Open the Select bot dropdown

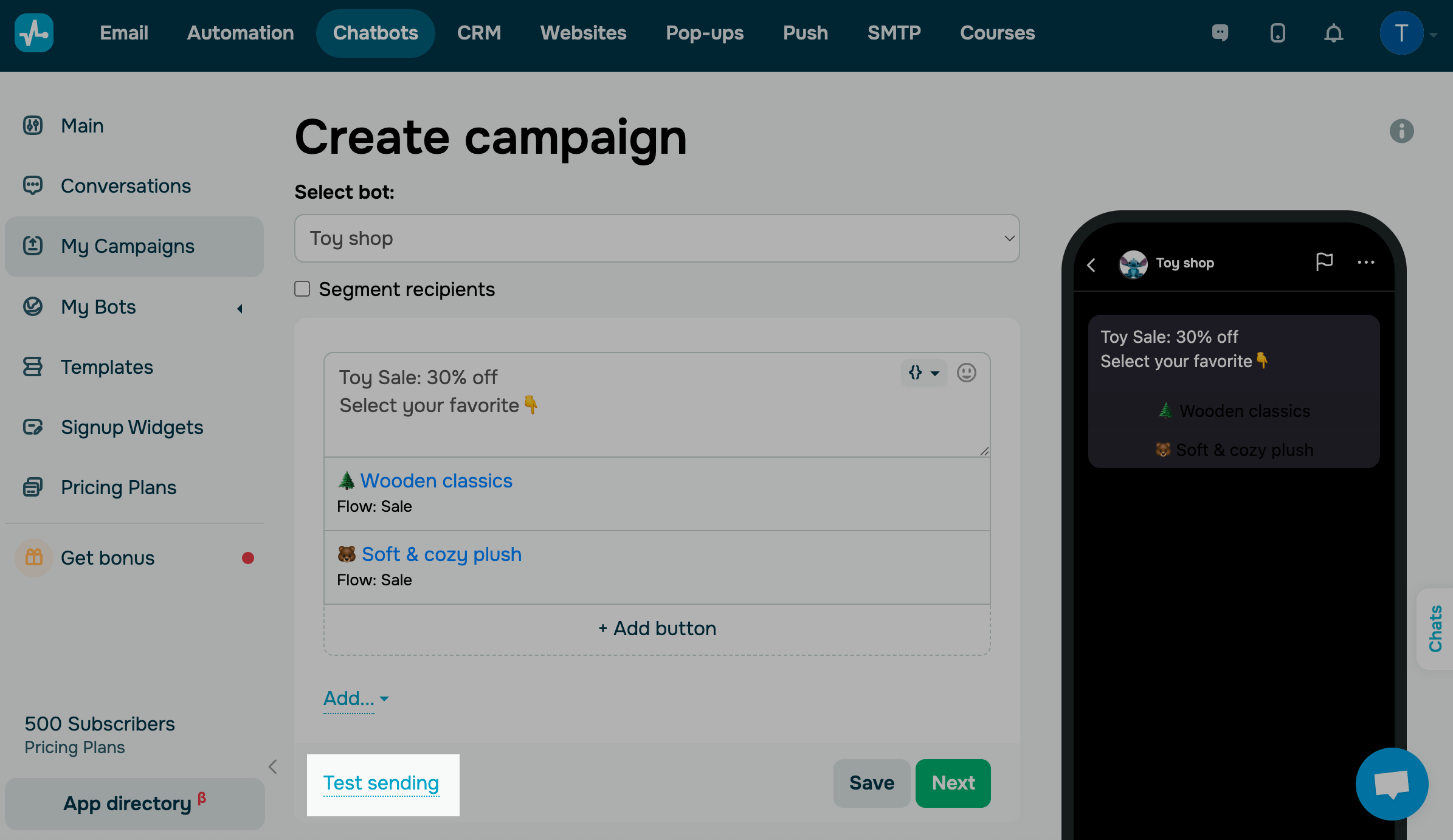click(x=657, y=238)
